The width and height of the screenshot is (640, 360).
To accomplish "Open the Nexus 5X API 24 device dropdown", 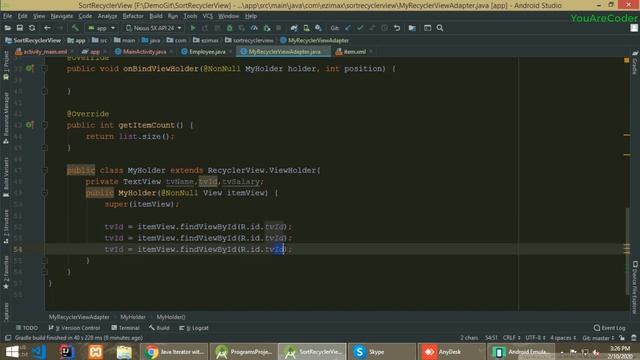I will tap(153, 28).
